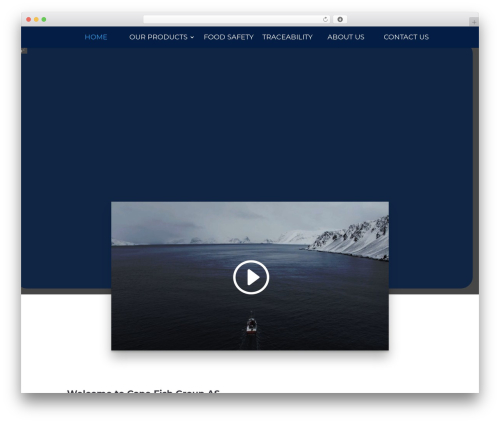Open the TRACEABILITY page
Image resolution: width=500 pixels, height=423 pixels.
[287, 37]
